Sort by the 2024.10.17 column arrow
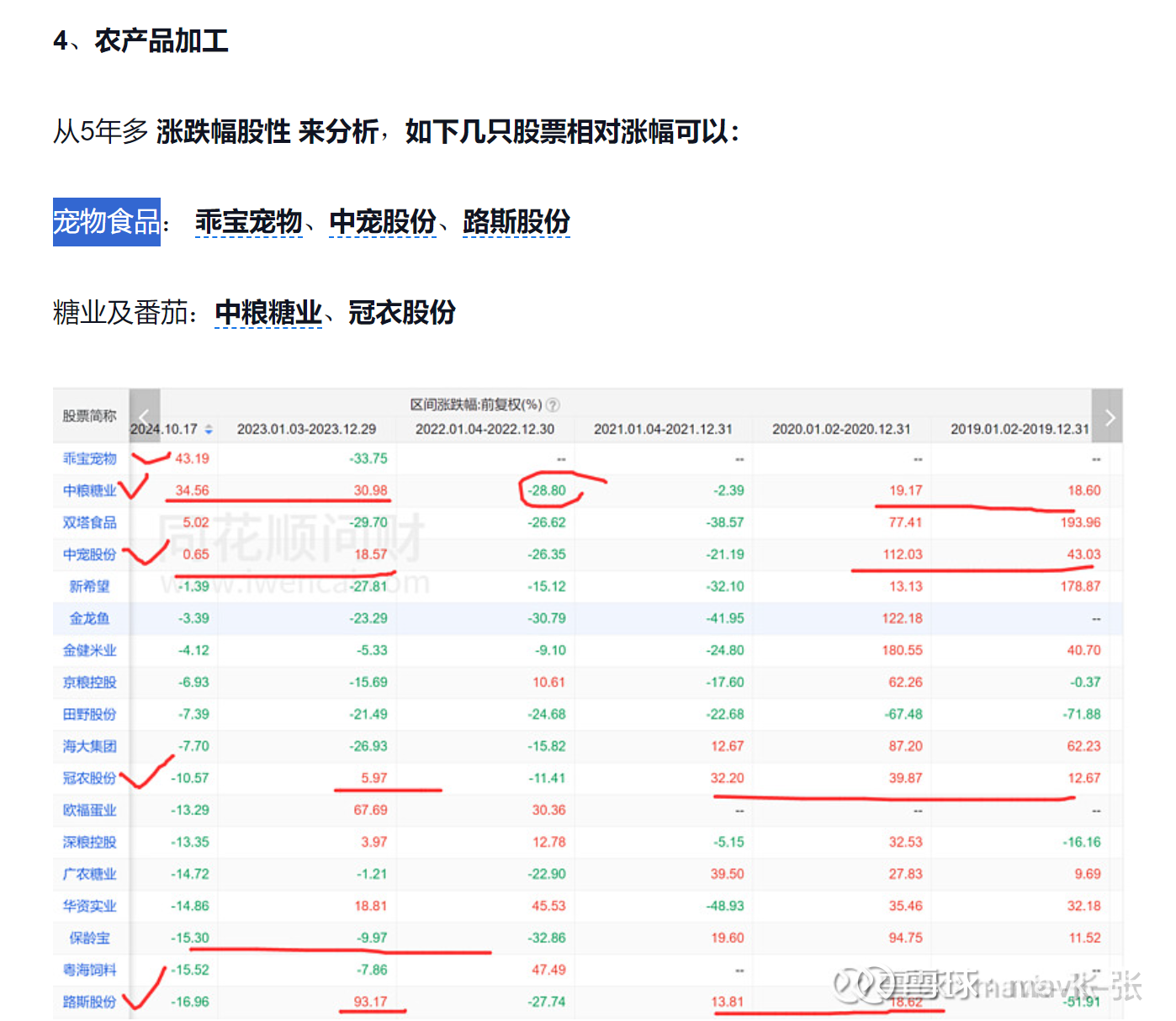1176x1021 pixels. tap(209, 430)
